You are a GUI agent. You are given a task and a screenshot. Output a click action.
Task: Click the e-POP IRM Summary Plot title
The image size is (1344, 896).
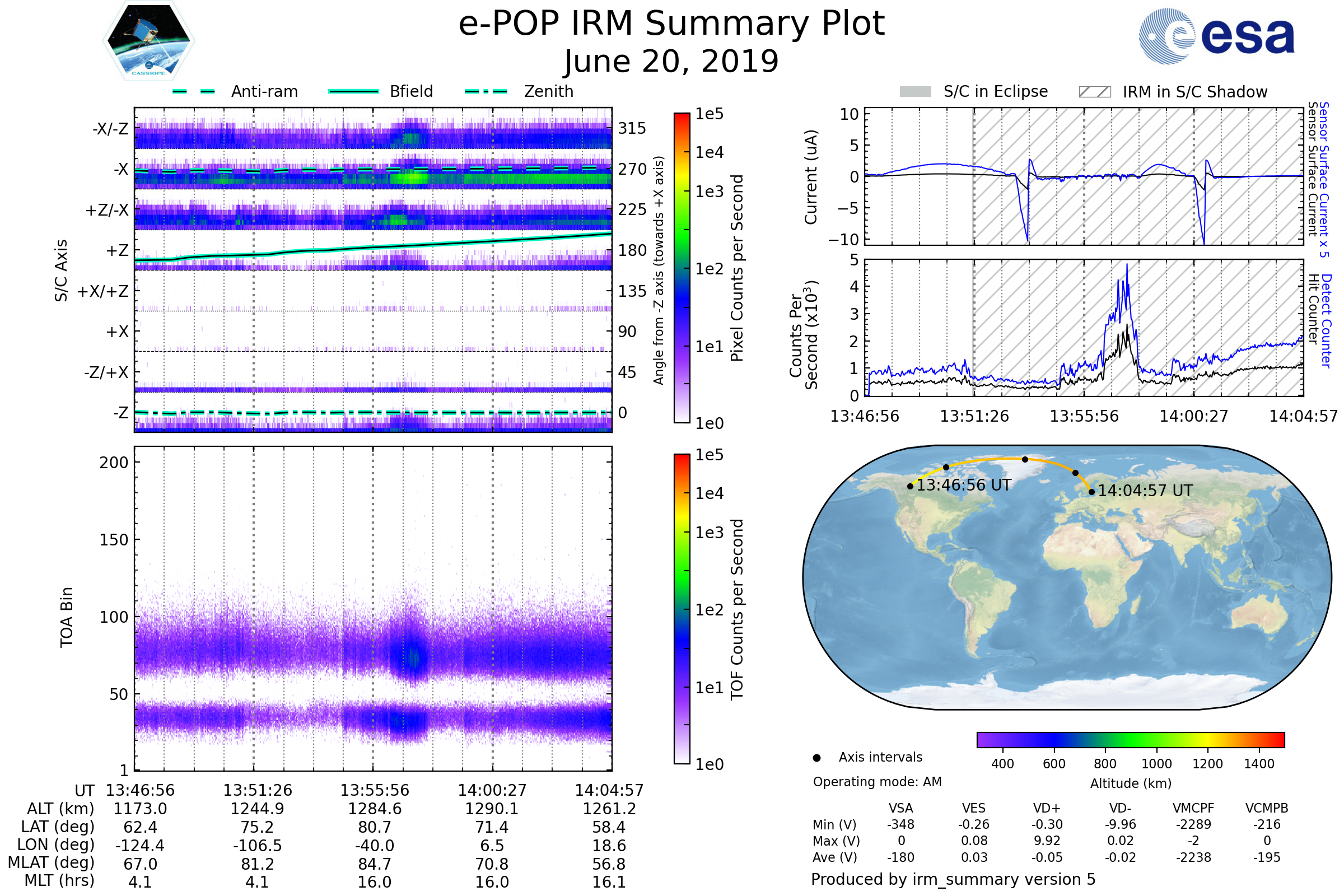671,24
